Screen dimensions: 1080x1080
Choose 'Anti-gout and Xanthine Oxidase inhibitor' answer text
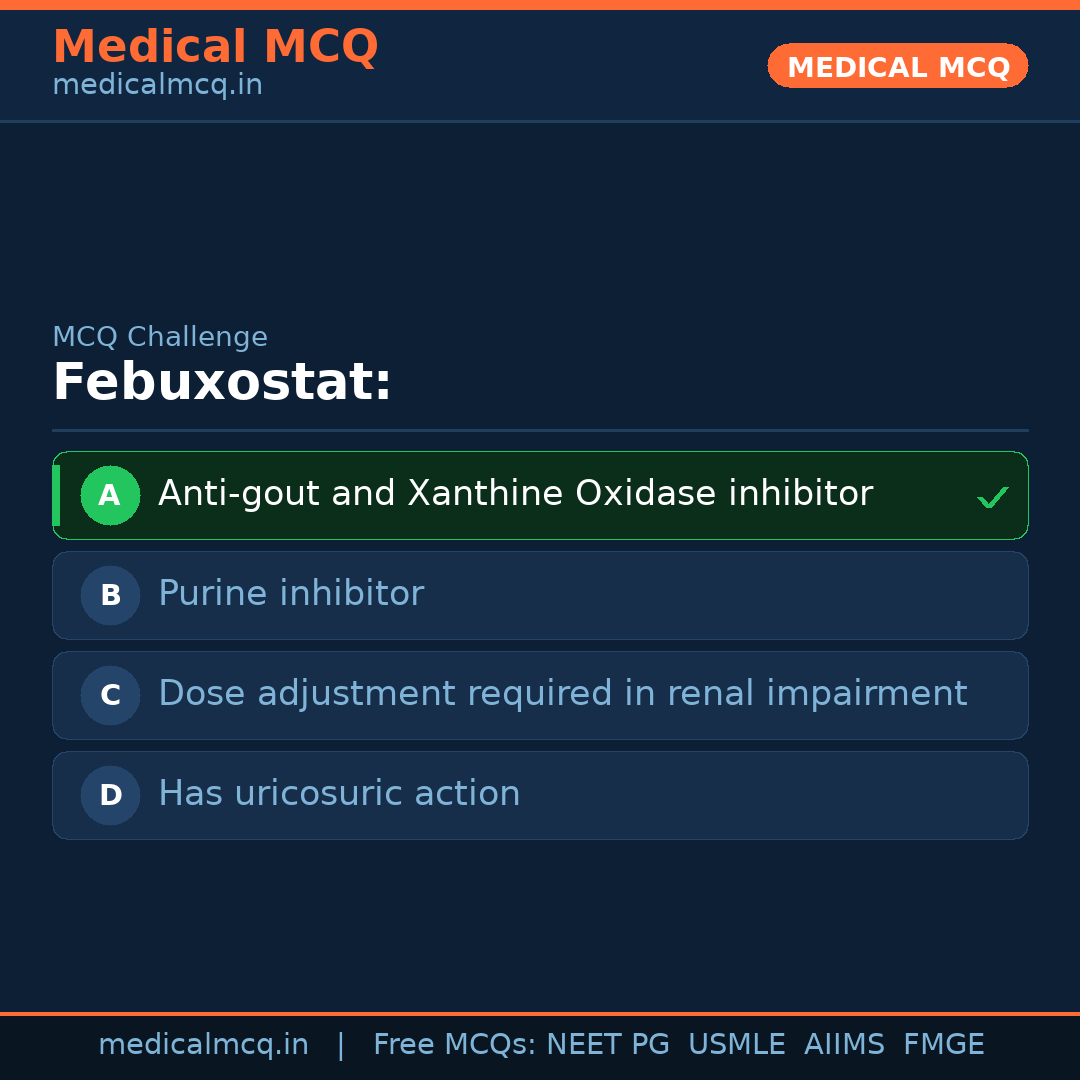pos(515,494)
